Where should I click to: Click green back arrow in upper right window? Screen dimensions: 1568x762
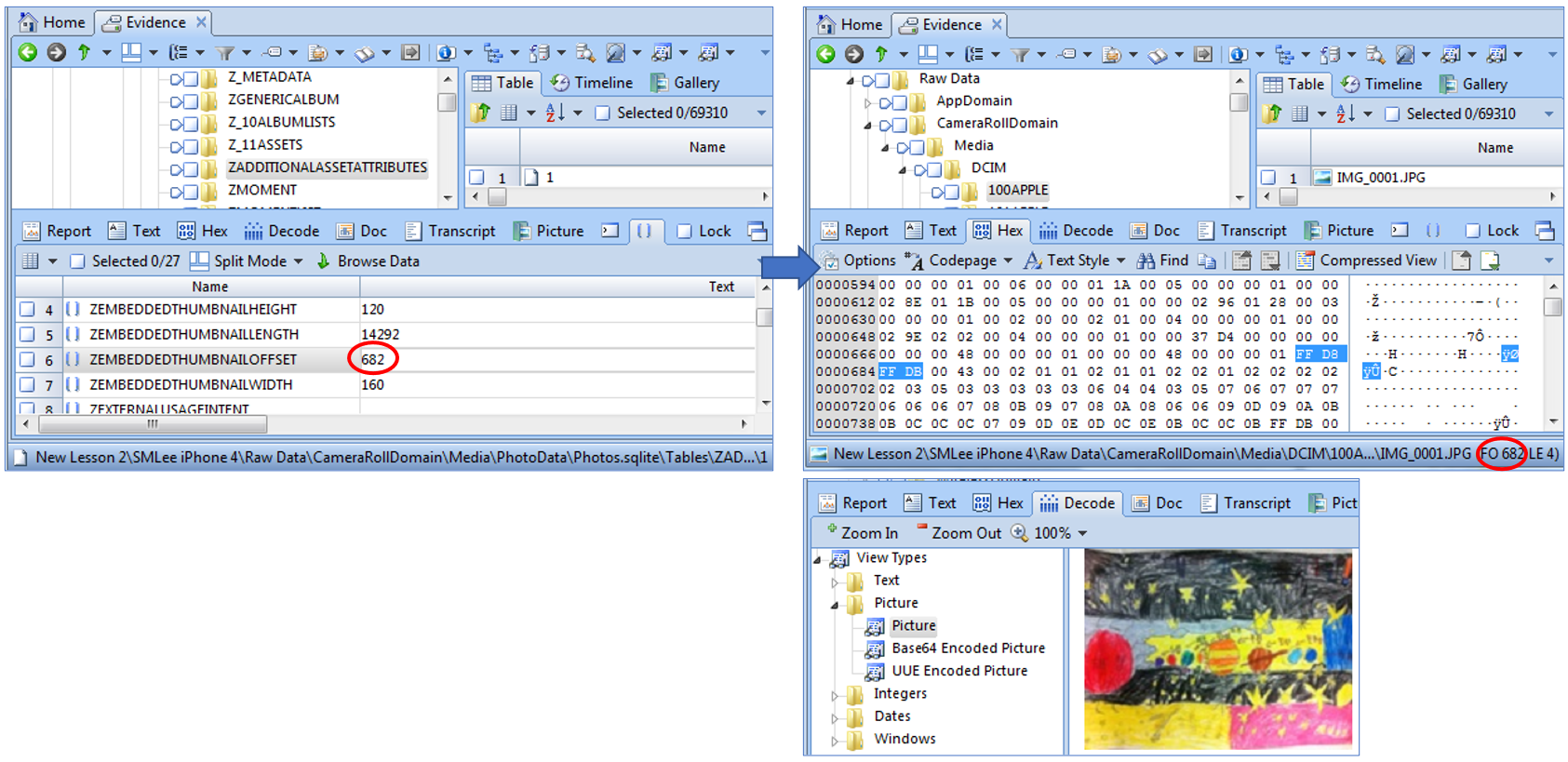(826, 55)
